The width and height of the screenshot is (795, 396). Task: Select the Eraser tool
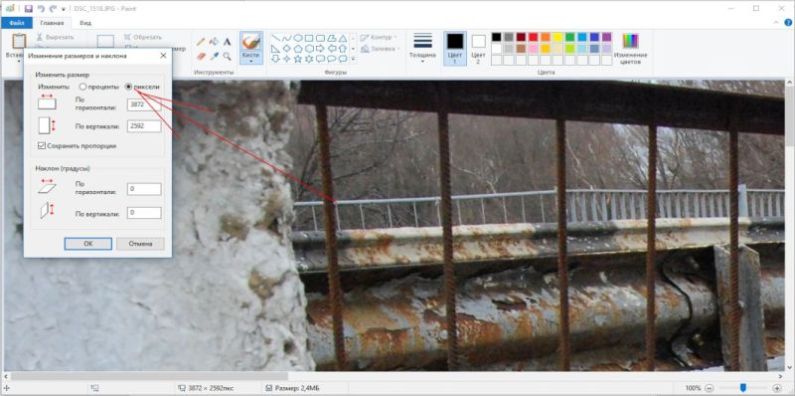(x=201, y=56)
